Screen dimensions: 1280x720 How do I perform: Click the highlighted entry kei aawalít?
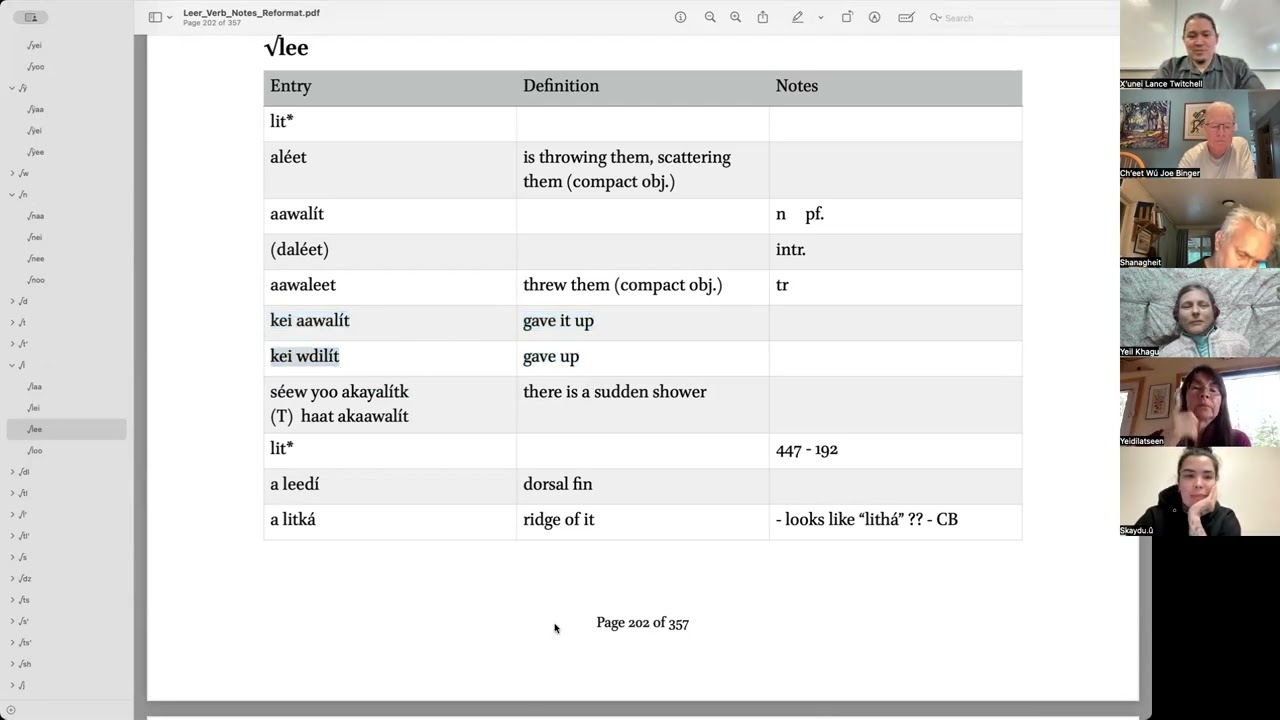(310, 321)
